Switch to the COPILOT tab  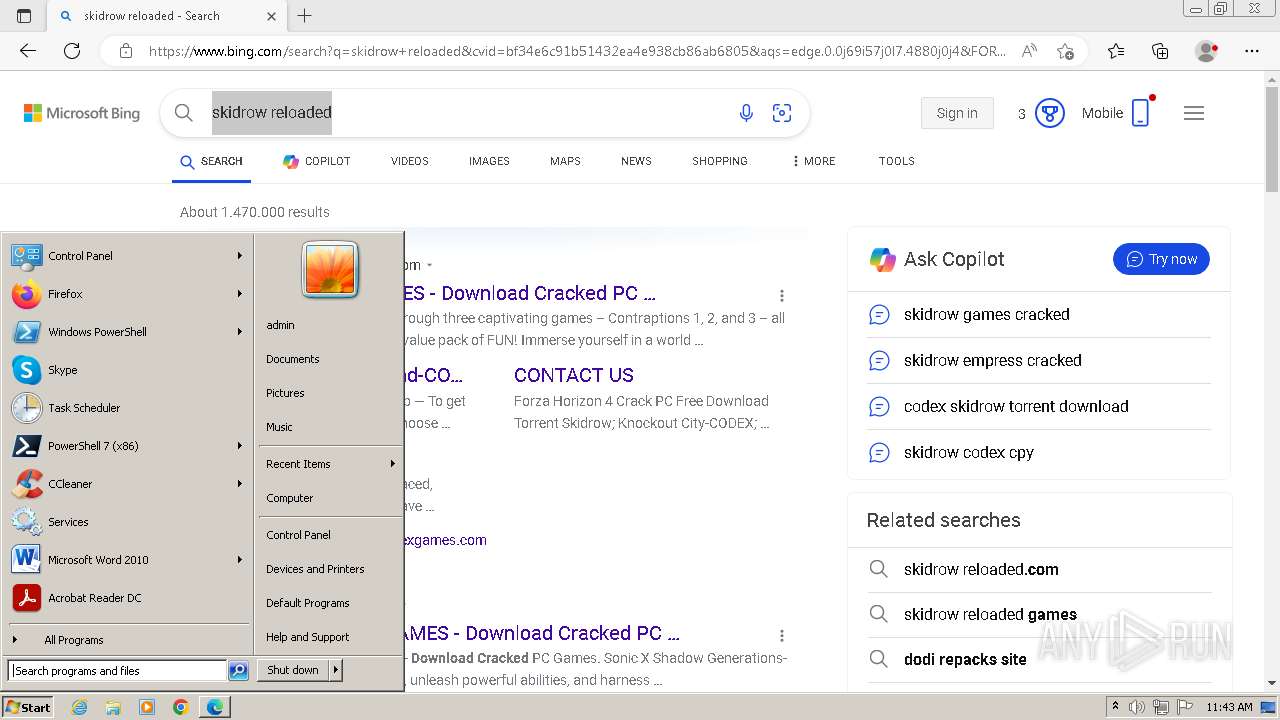pos(316,161)
